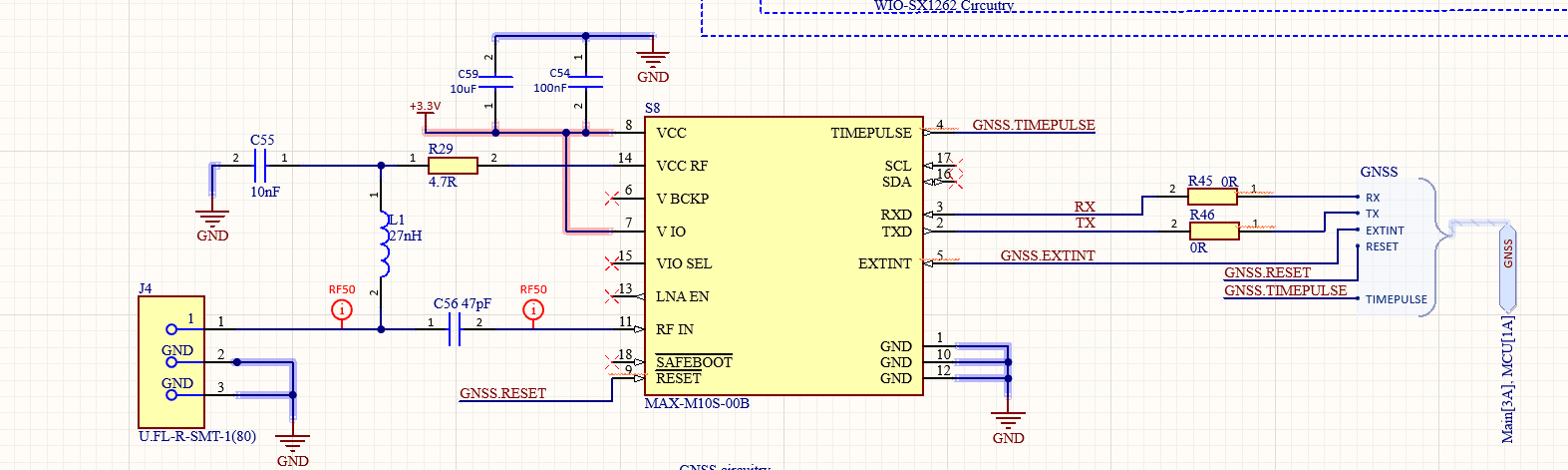This screenshot has height=470, width=1568.
Task: Select resistor R29 body
Action: (453, 166)
